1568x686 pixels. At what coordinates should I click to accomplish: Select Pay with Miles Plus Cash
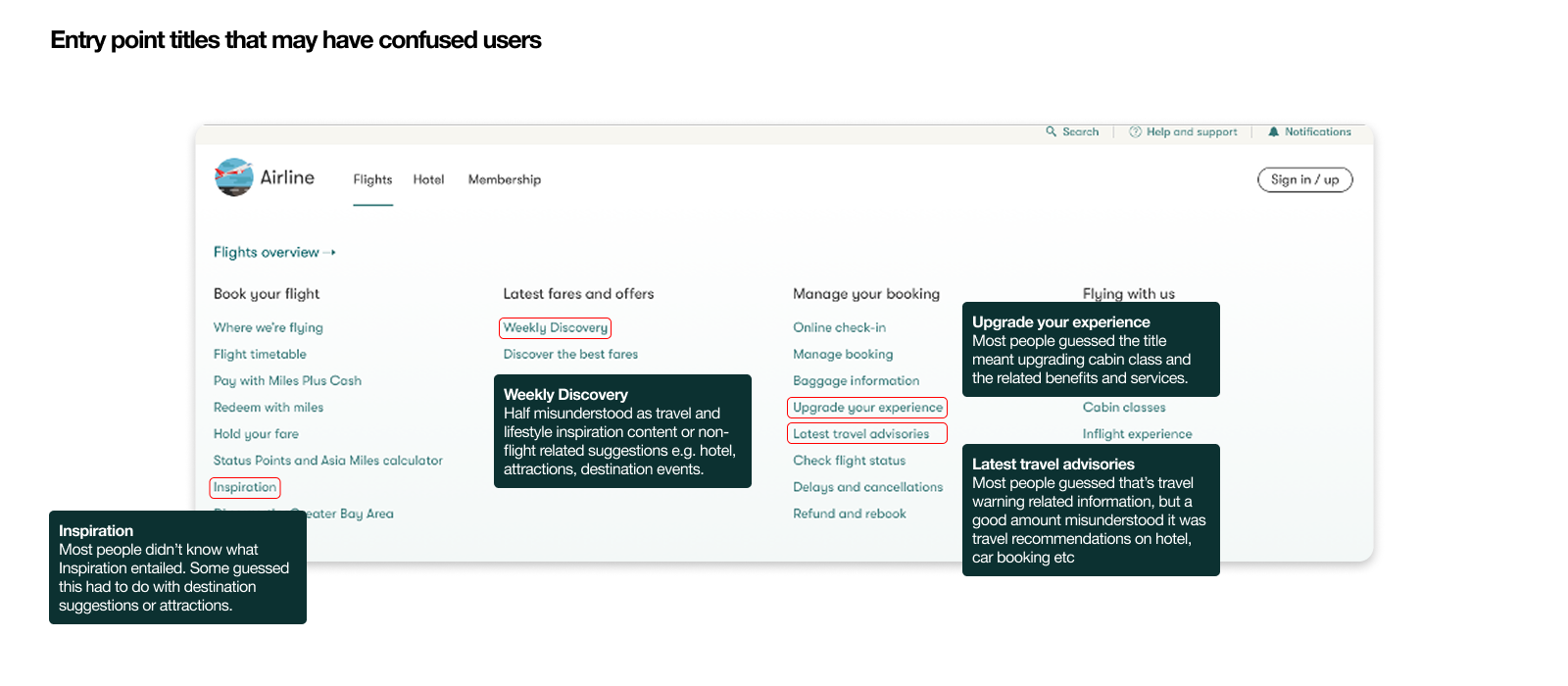click(x=287, y=380)
